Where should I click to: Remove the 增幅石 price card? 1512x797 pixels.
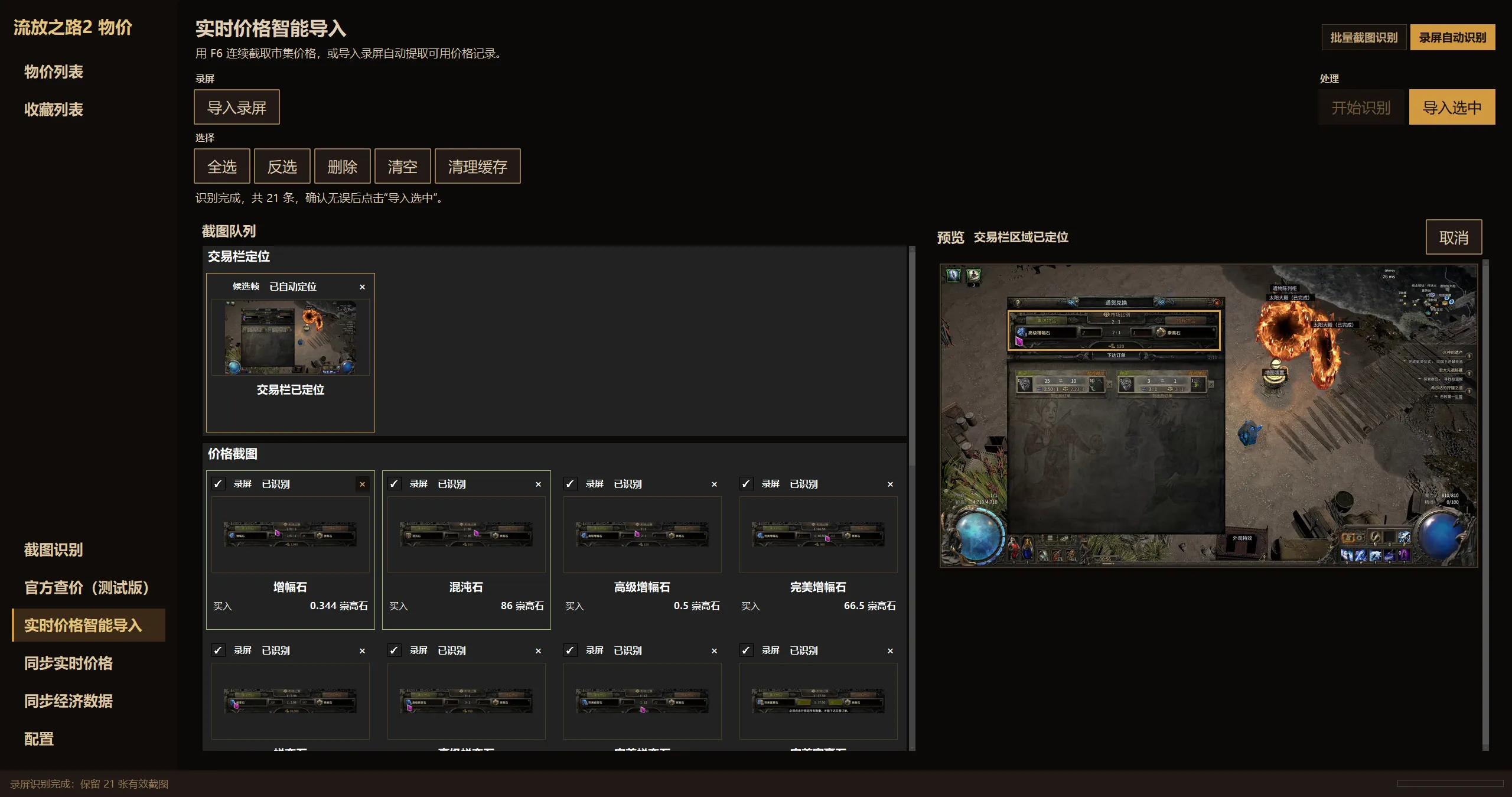tap(362, 484)
